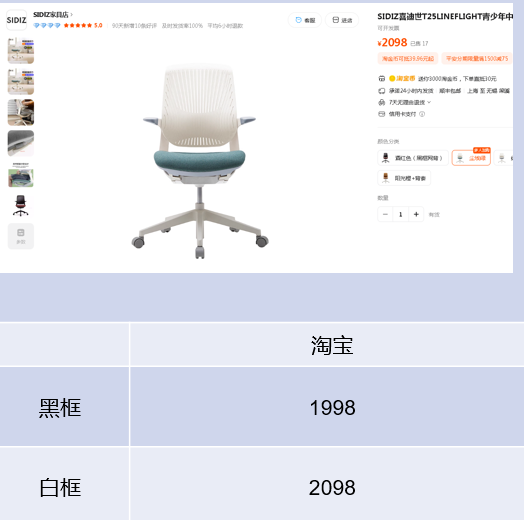Click the quantity input field

point(401,214)
